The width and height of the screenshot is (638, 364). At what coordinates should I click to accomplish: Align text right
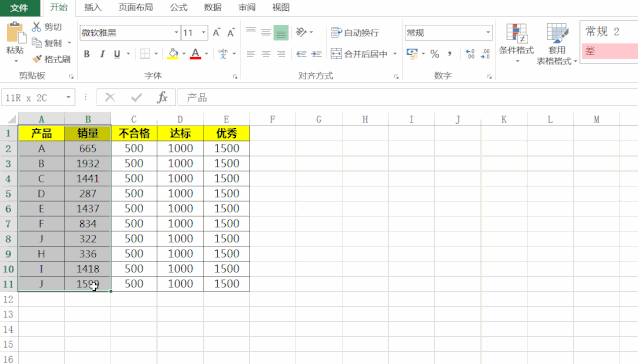pyautogui.click(x=281, y=54)
